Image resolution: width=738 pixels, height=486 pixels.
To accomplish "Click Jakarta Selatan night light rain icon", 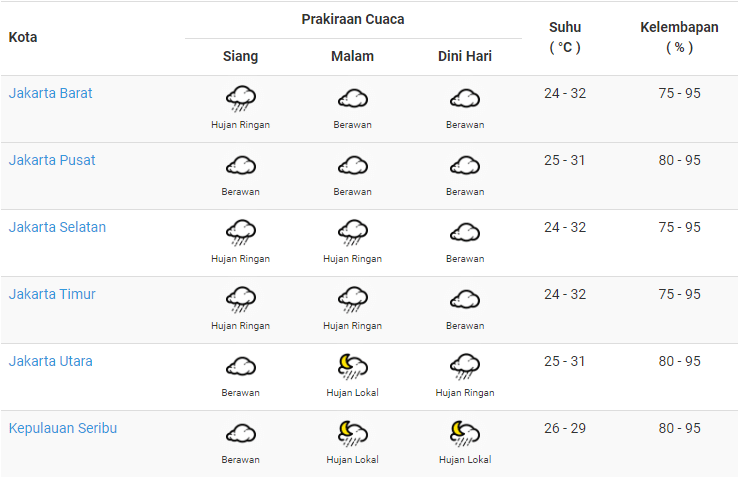I will [x=352, y=233].
